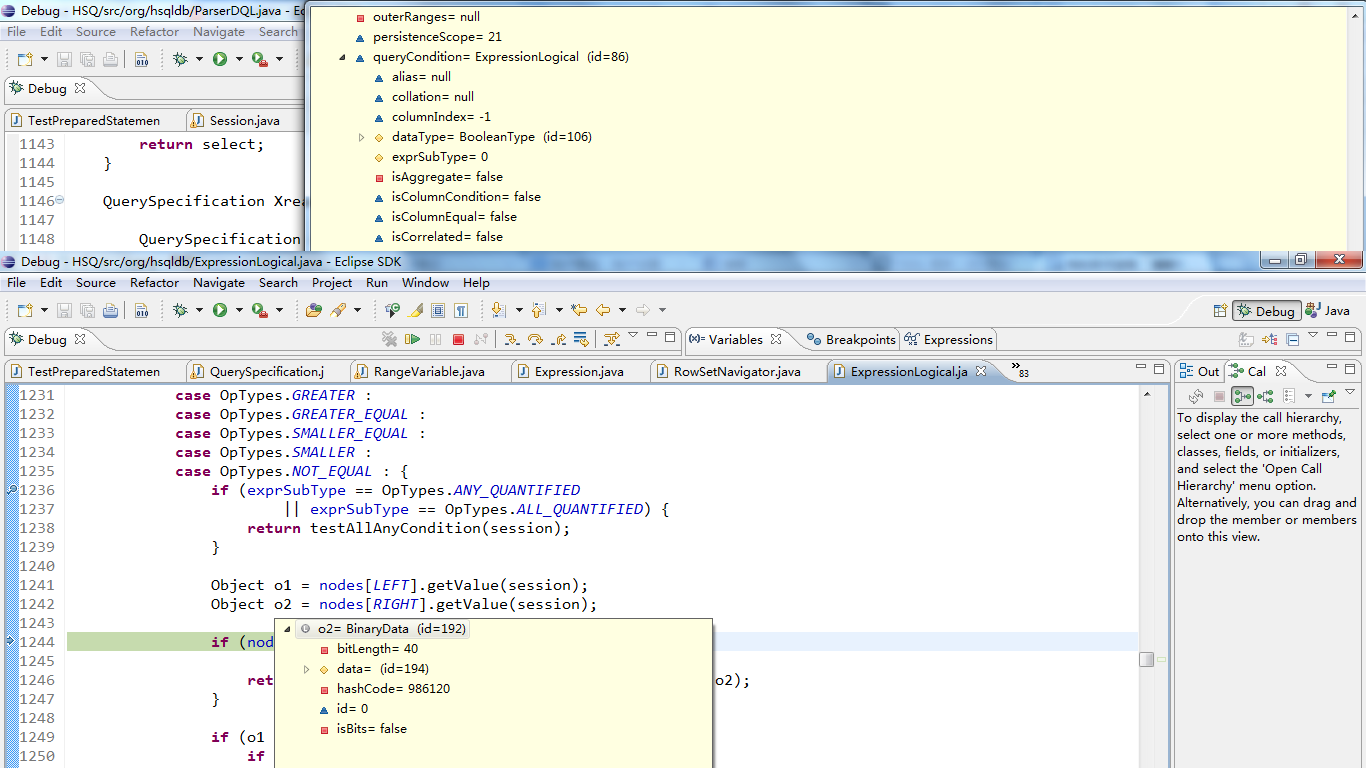Click the breakpoint marker at line 1236
Image resolution: width=1366 pixels, height=768 pixels.
(11, 490)
